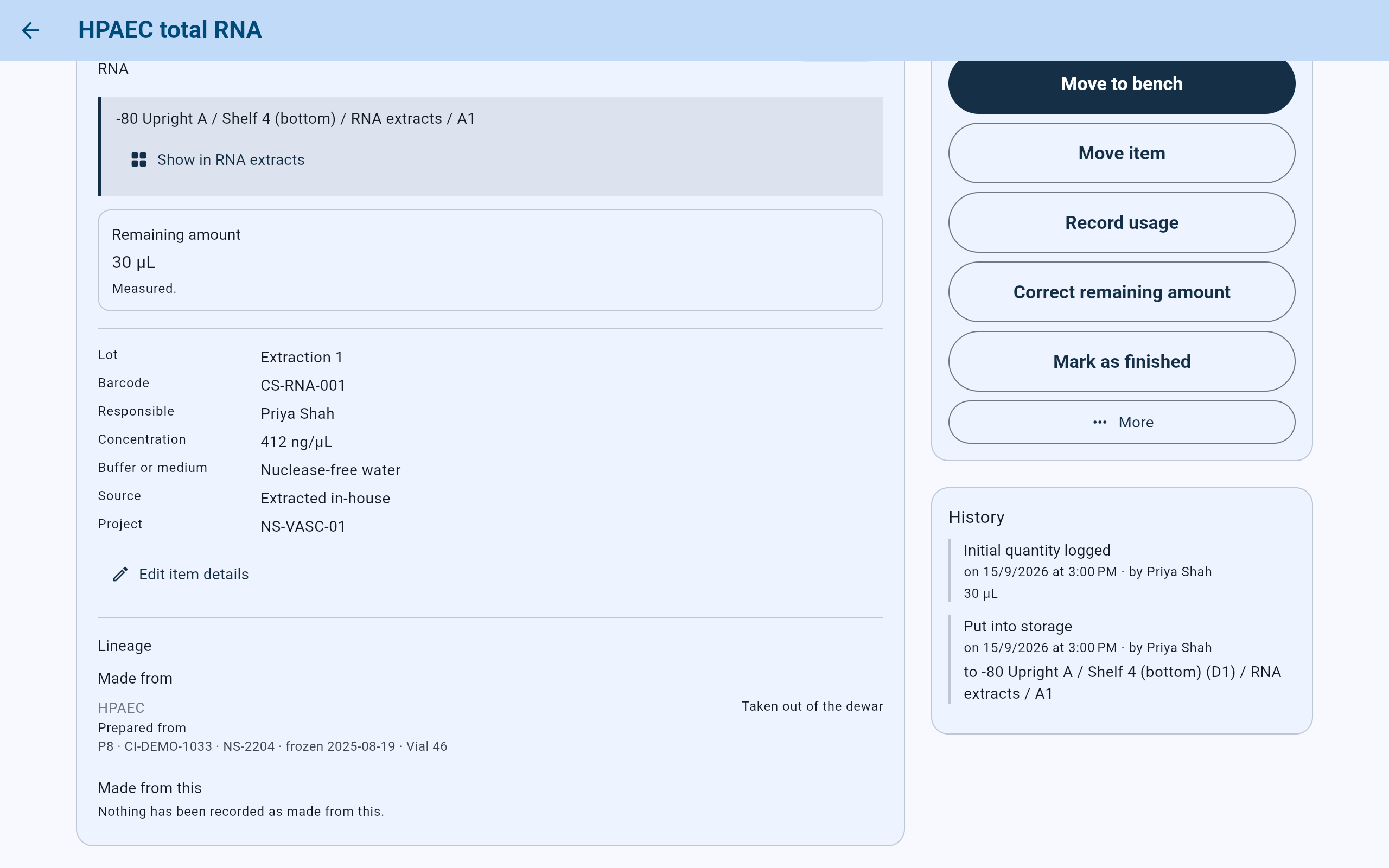
Task: Click Move to bench button
Action: [1122, 84]
